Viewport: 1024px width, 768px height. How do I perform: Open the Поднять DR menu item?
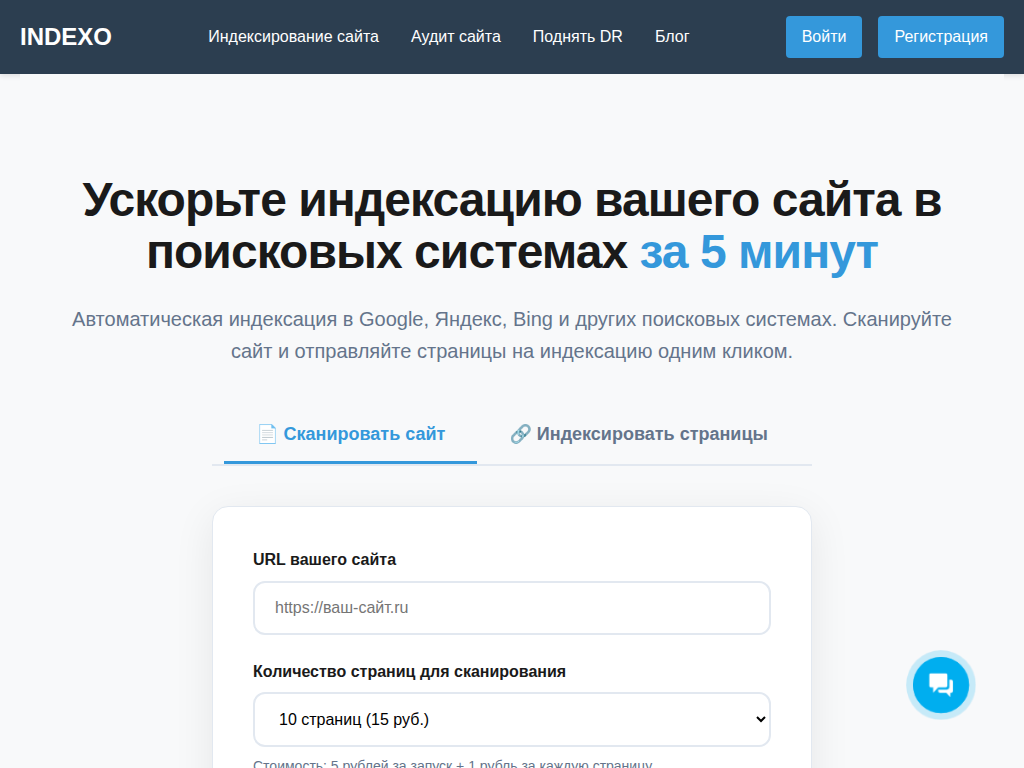[x=578, y=37]
